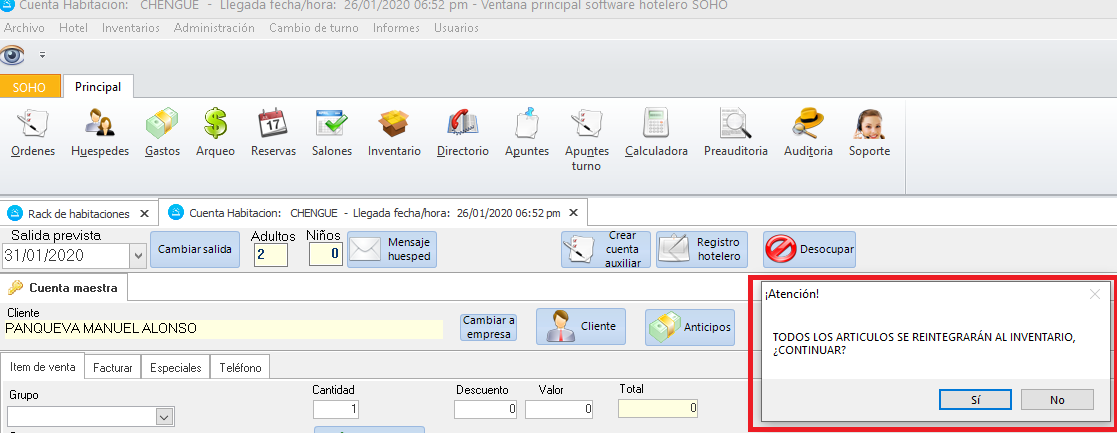Expand the Salida prevista date dropdown
Viewport: 1117px width, 433px height.
coord(137,256)
